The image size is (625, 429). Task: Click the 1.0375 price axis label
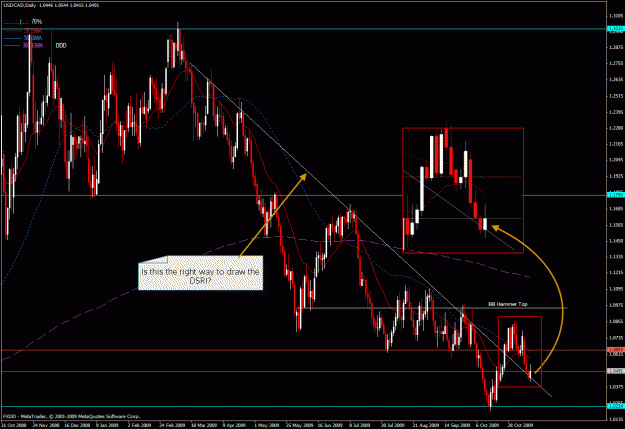(x=615, y=386)
